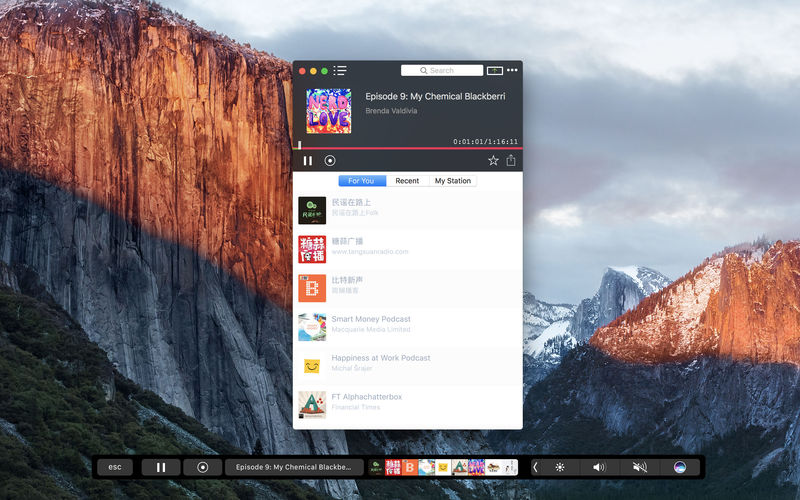
Task: Star the current episode as favorite
Action: pos(493,161)
